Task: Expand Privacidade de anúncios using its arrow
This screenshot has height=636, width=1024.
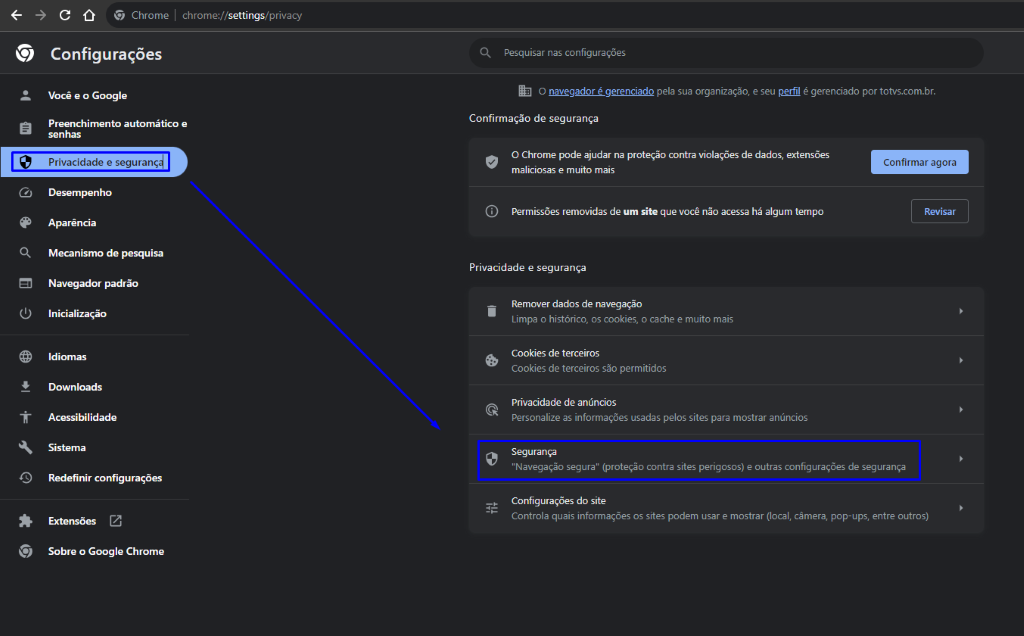Action: coord(960,410)
